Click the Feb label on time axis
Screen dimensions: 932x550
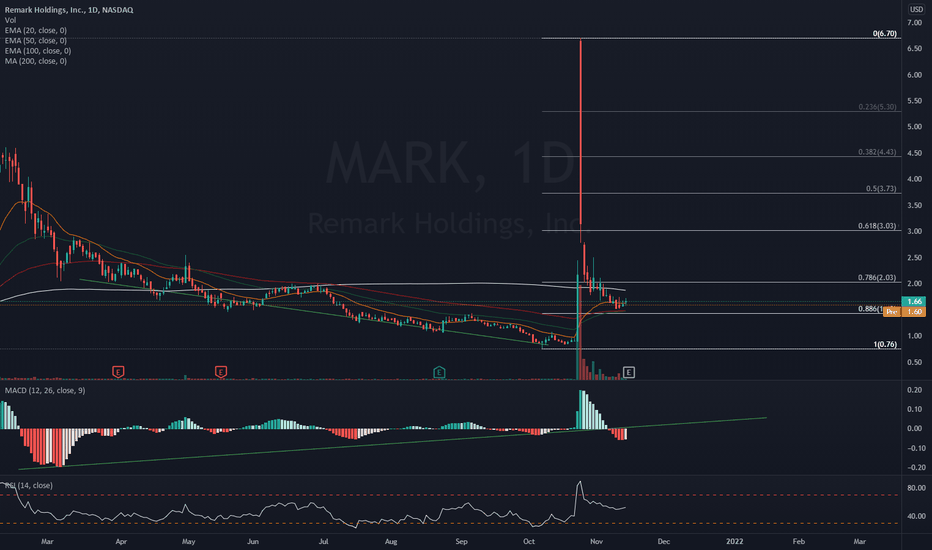pyautogui.click(x=799, y=542)
